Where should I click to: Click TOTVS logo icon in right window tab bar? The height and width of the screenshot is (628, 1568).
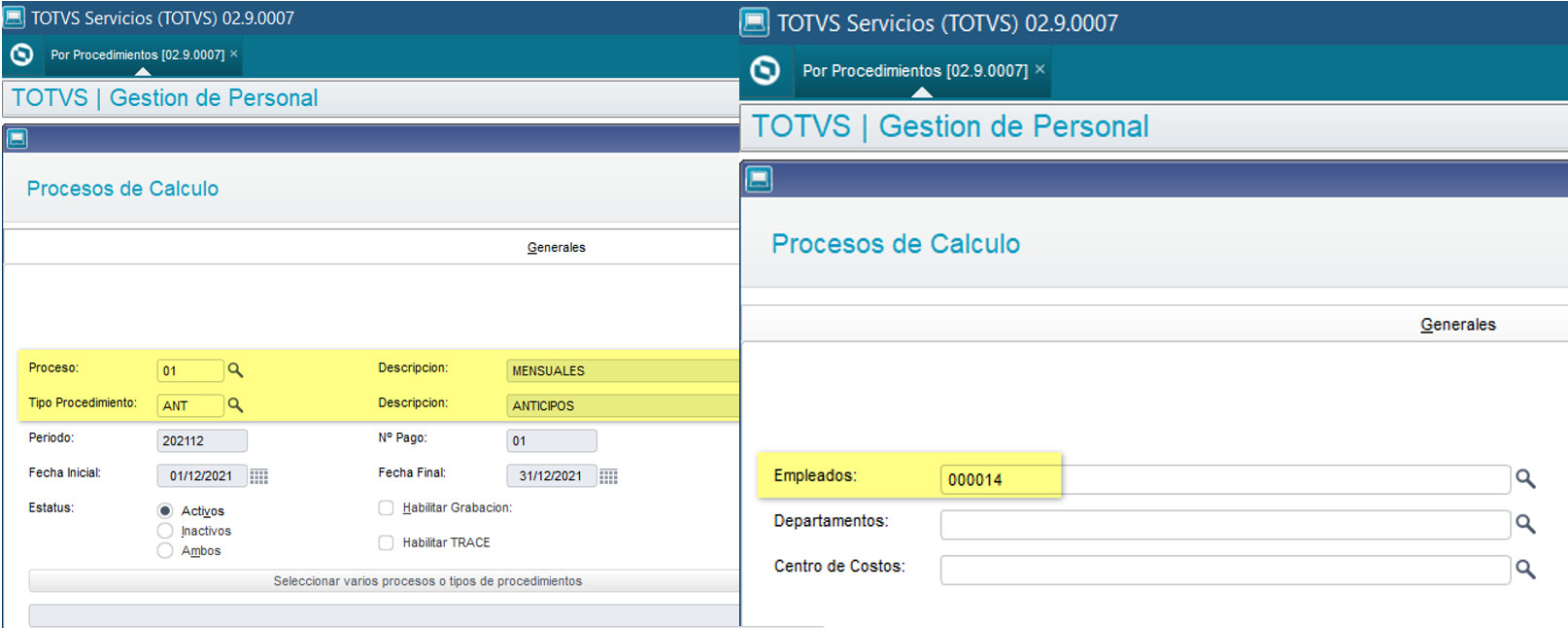coord(766,70)
